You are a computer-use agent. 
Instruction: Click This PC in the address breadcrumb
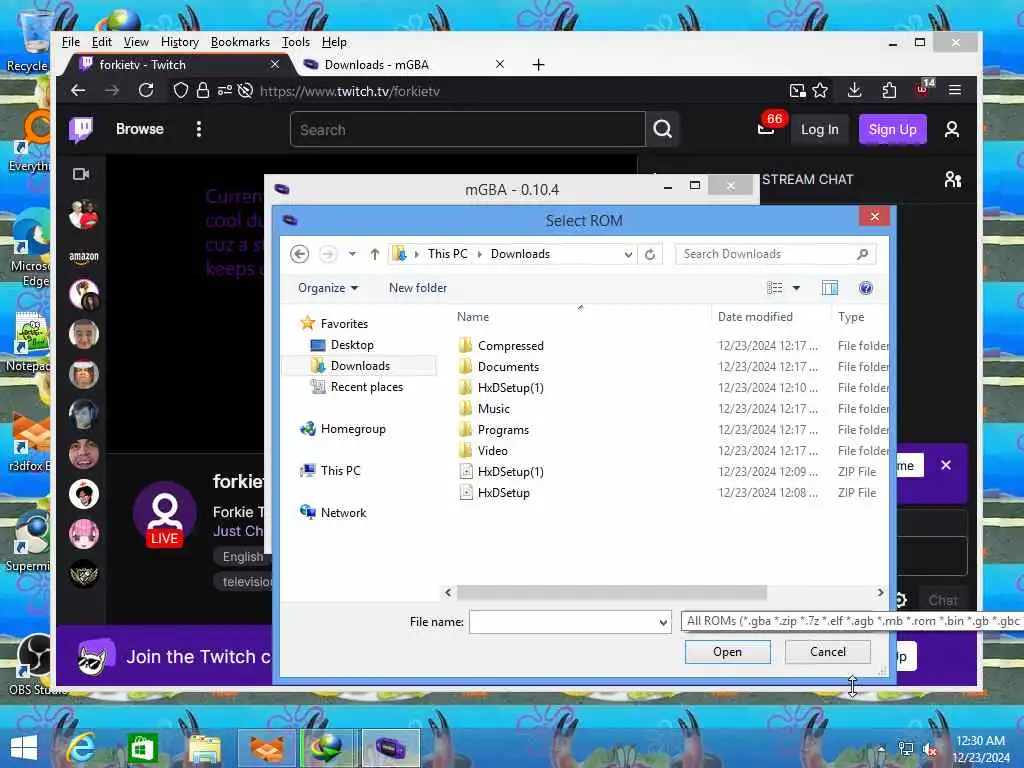[x=447, y=254]
